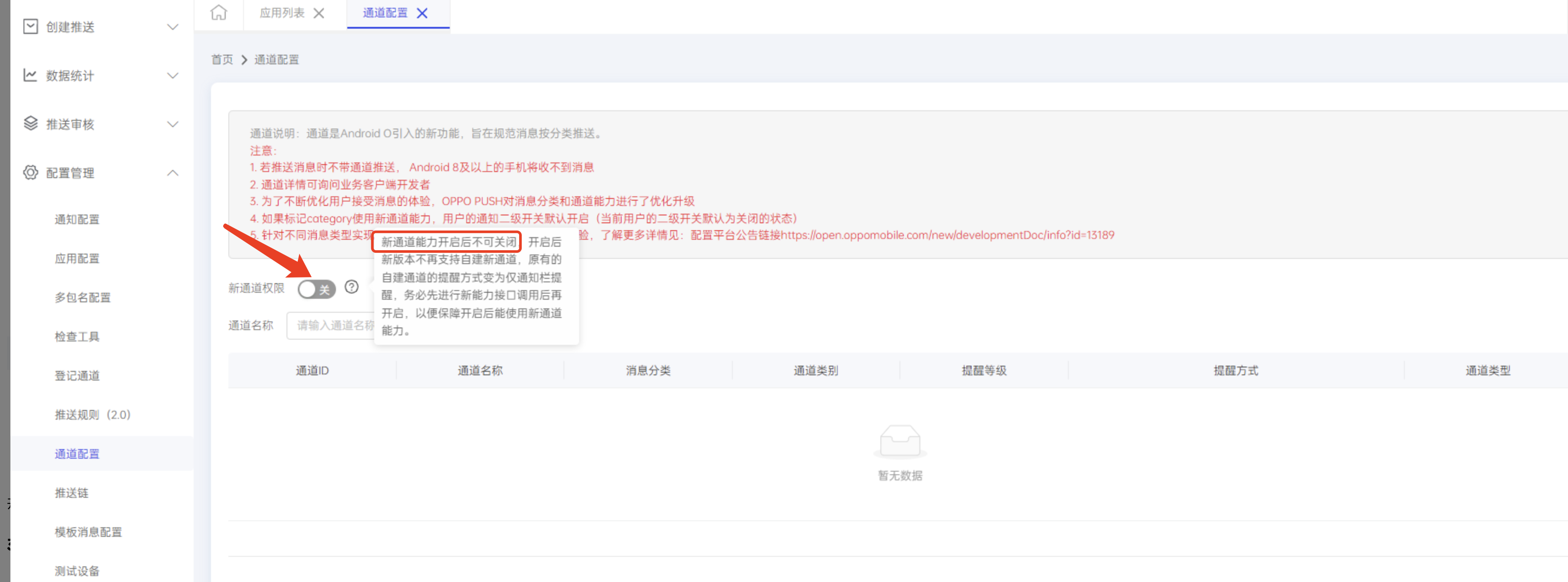Click the 提醒等级 column header
Viewport: 1568px width, 582px height.
984,370
